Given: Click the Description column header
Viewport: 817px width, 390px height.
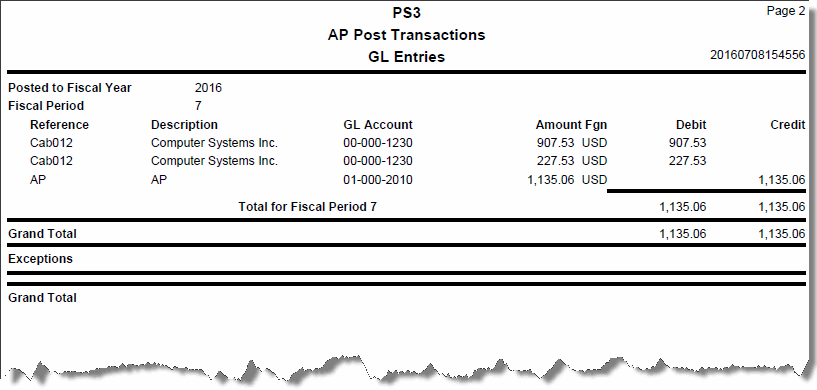Looking at the screenshot, I should (x=184, y=125).
